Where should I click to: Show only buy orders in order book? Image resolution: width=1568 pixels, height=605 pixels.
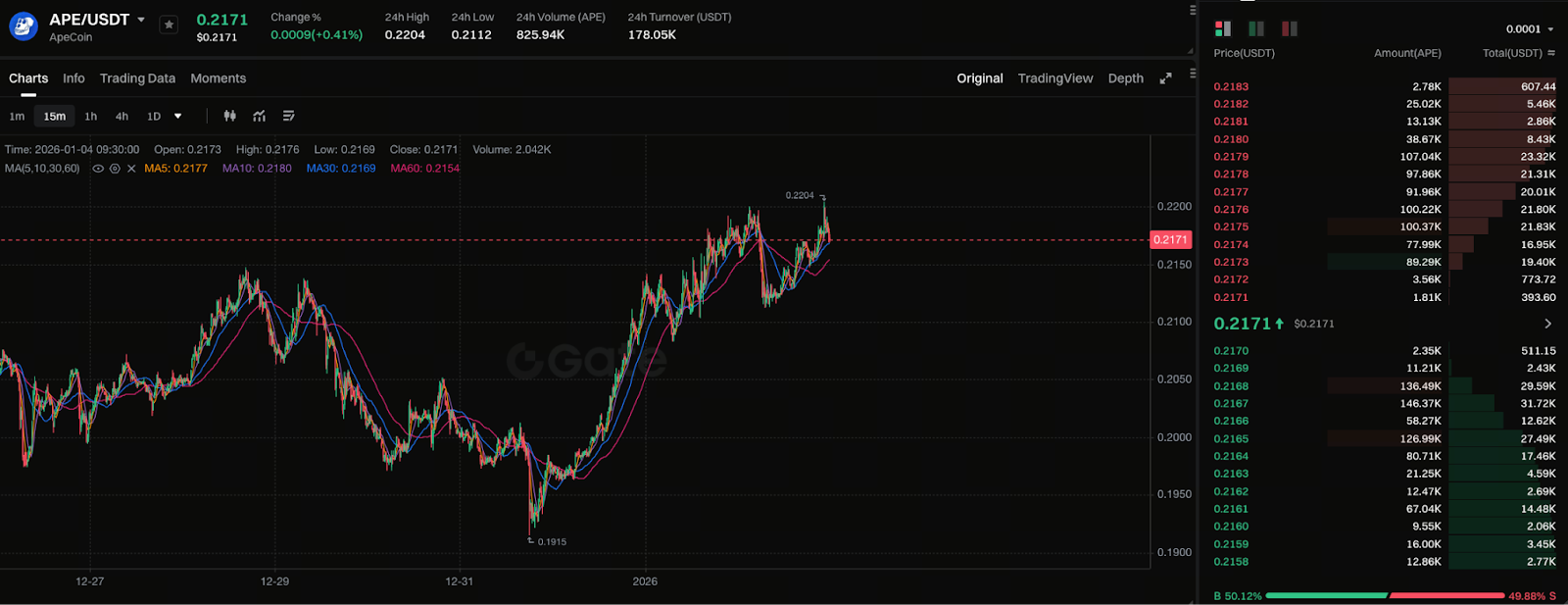1256,28
